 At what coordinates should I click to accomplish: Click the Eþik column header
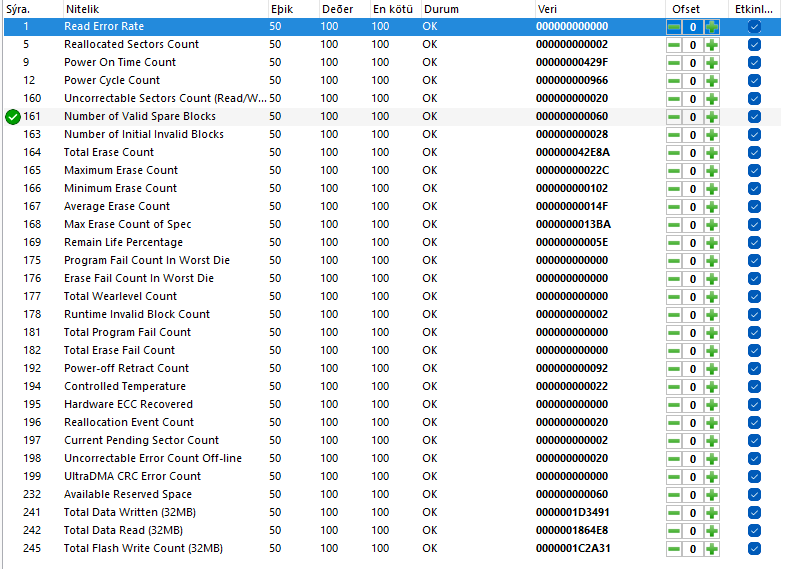(x=293, y=9)
